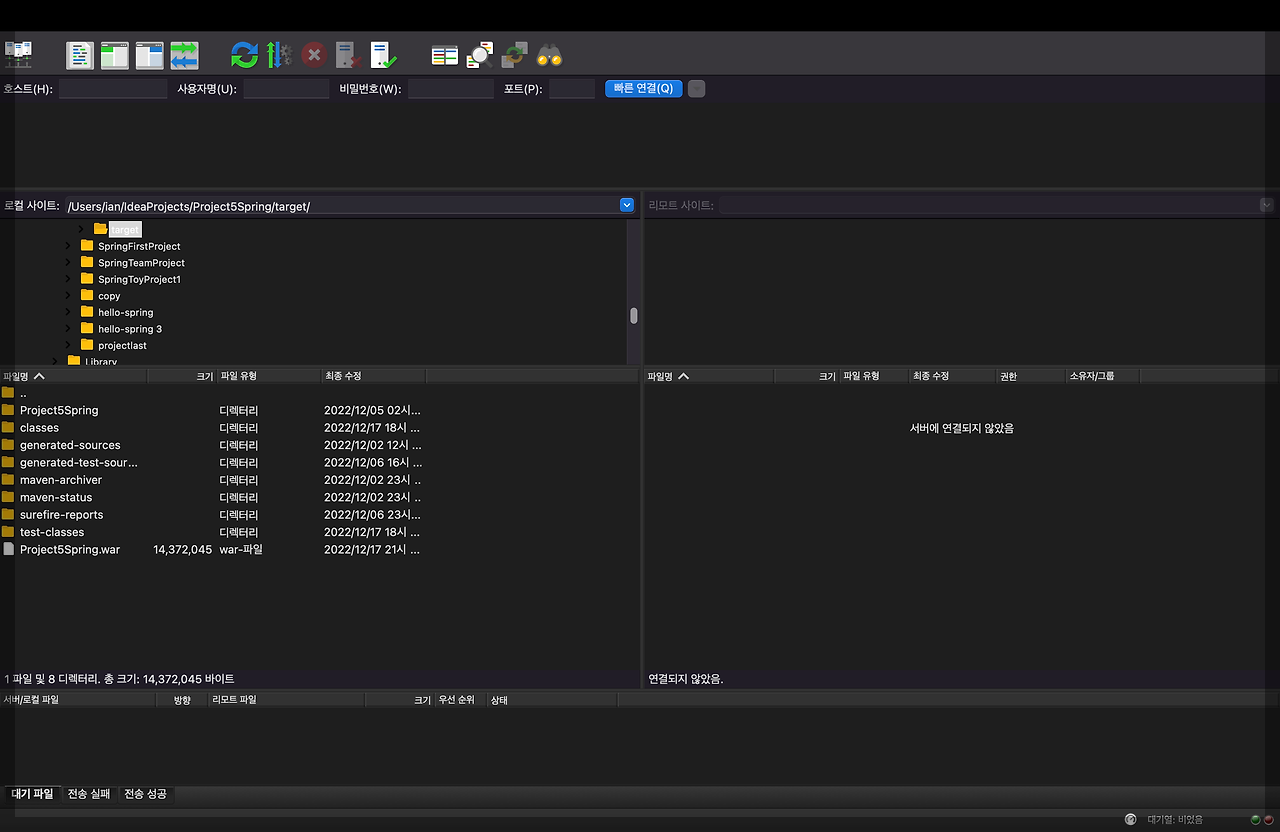Sort local files by 파일명 column
1280x832 pixels.
point(74,376)
